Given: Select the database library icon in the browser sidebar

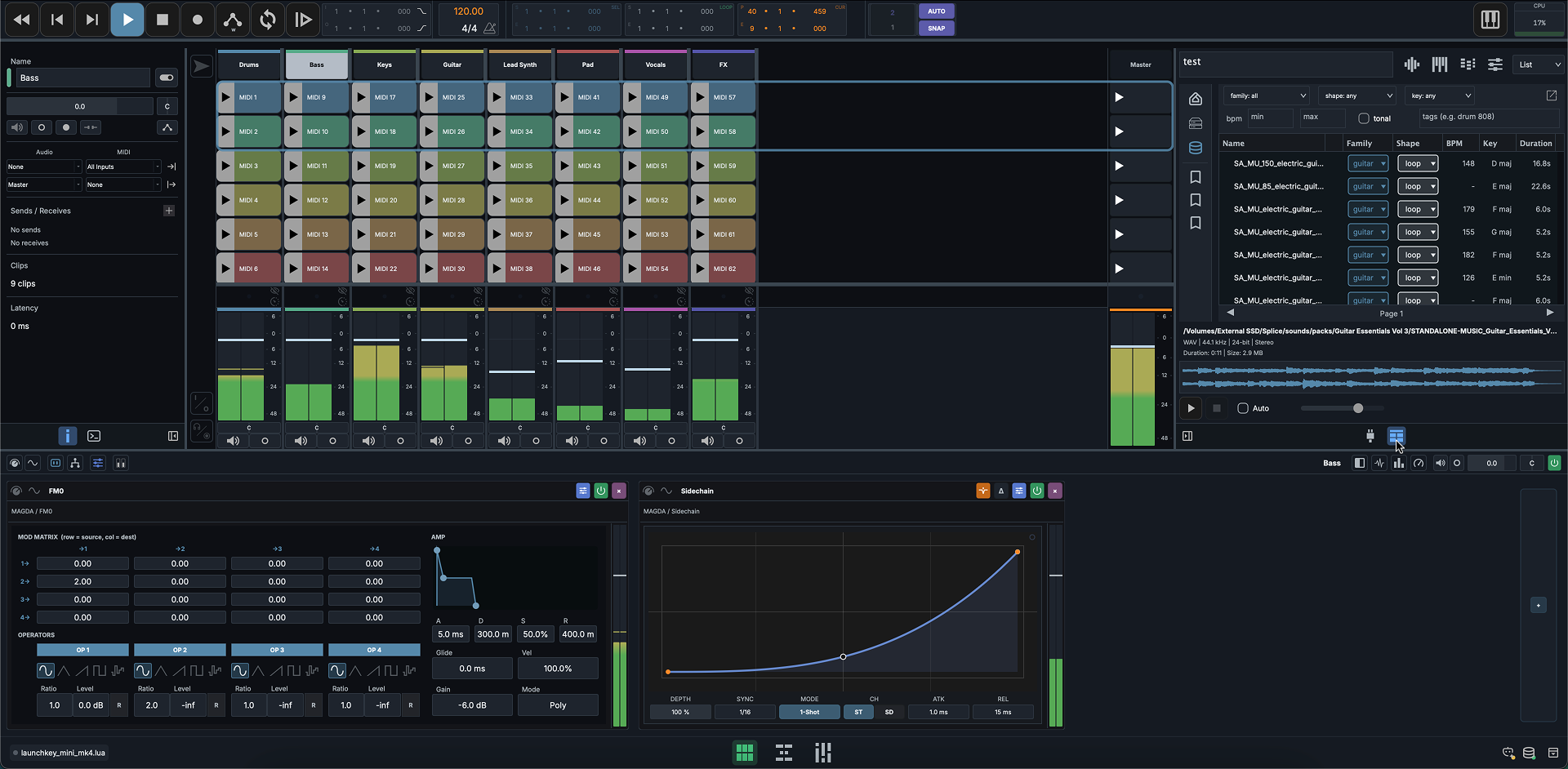Looking at the screenshot, I should pyautogui.click(x=1196, y=148).
